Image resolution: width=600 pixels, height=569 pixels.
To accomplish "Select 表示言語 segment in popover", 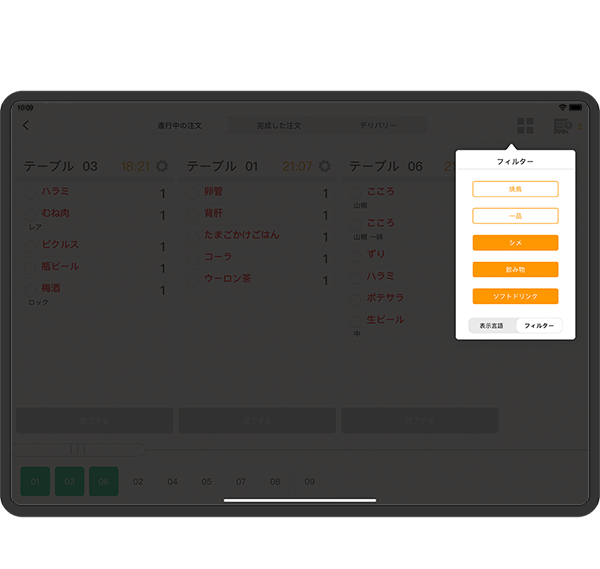I will pyautogui.click(x=492, y=326).
